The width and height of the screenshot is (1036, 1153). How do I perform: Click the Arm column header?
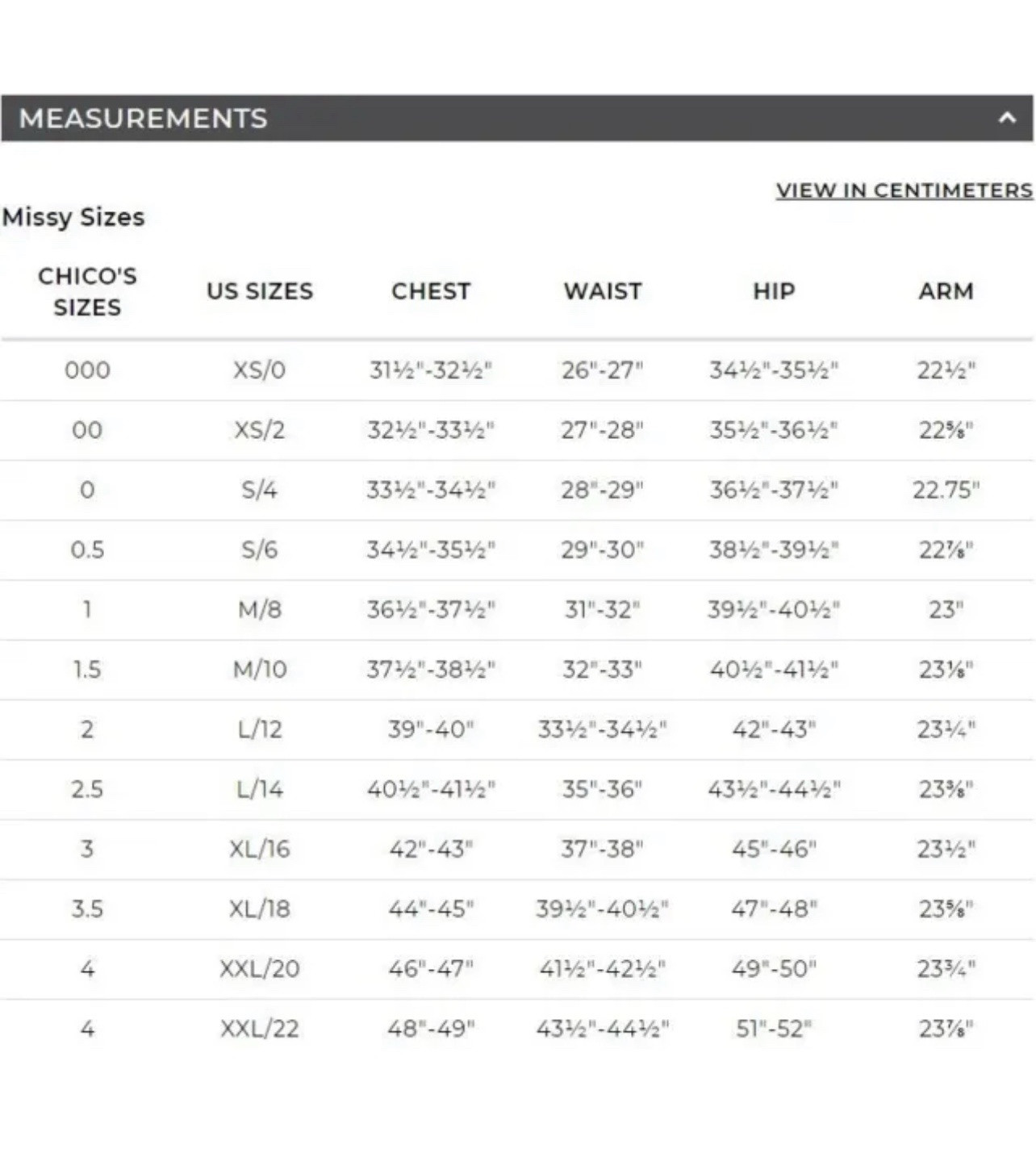(946, 291)
